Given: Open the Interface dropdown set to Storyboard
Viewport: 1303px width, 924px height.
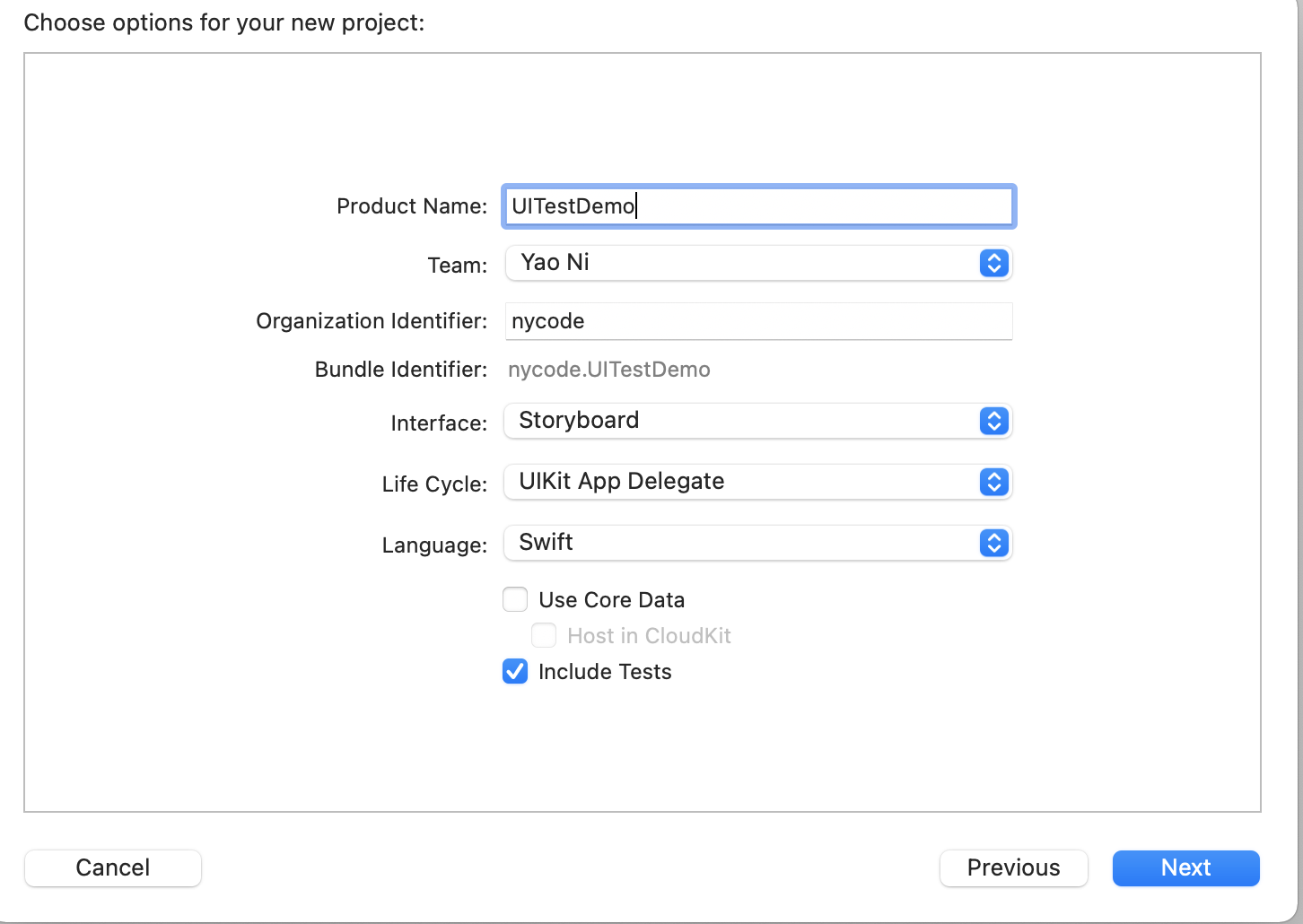Looking at the screenshot, I should click(x=758, y=421).
